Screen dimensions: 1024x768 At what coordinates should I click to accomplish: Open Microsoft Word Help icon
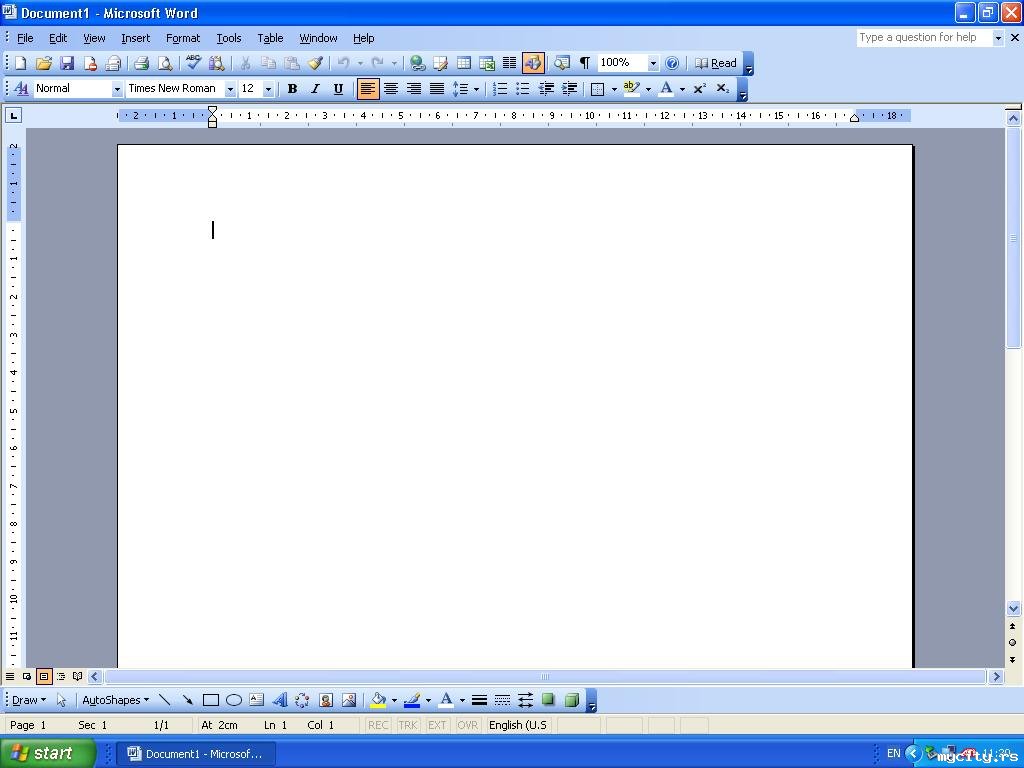click(x=672, y=63)
